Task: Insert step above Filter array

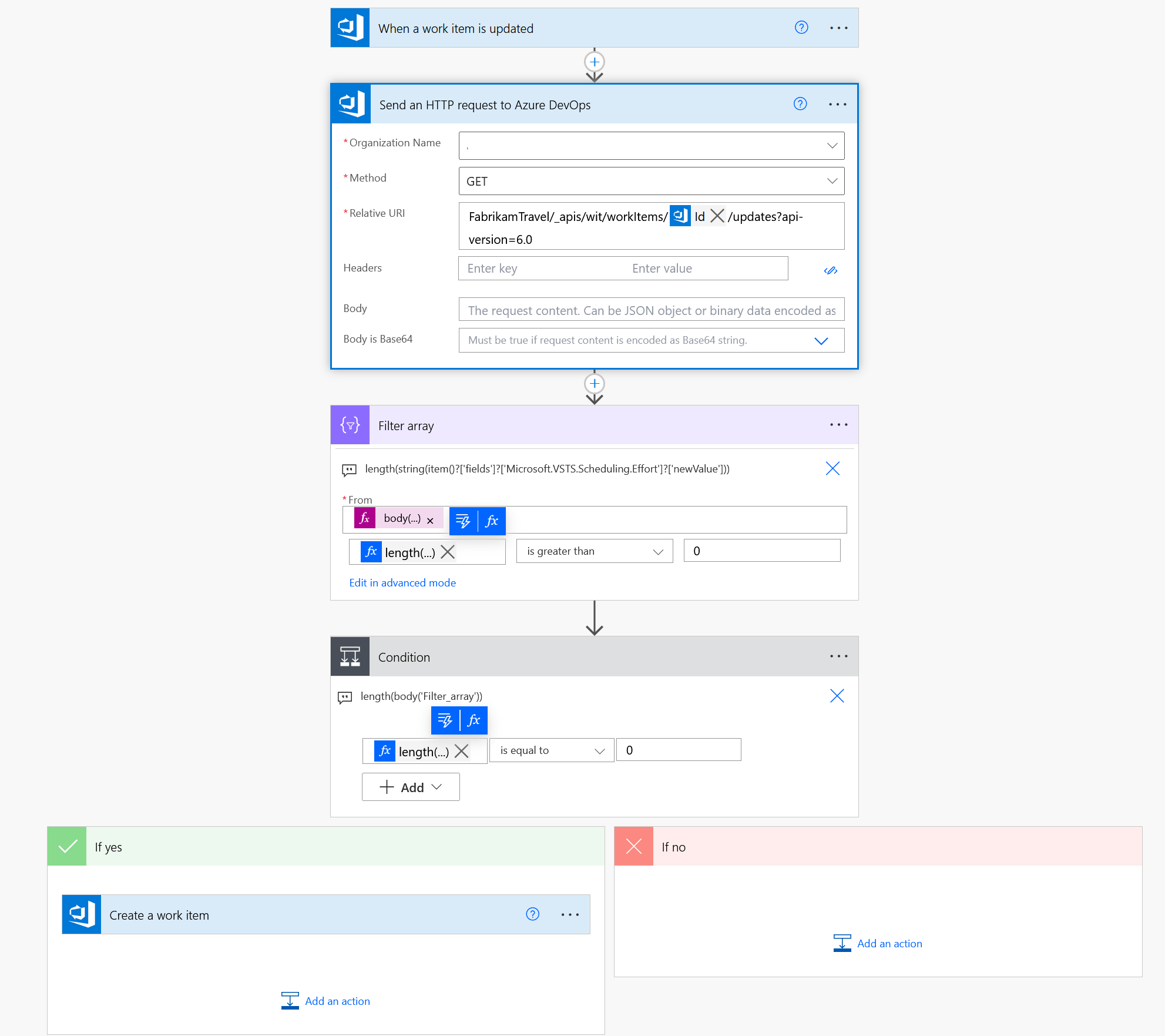Action: (x=595, y=384)
